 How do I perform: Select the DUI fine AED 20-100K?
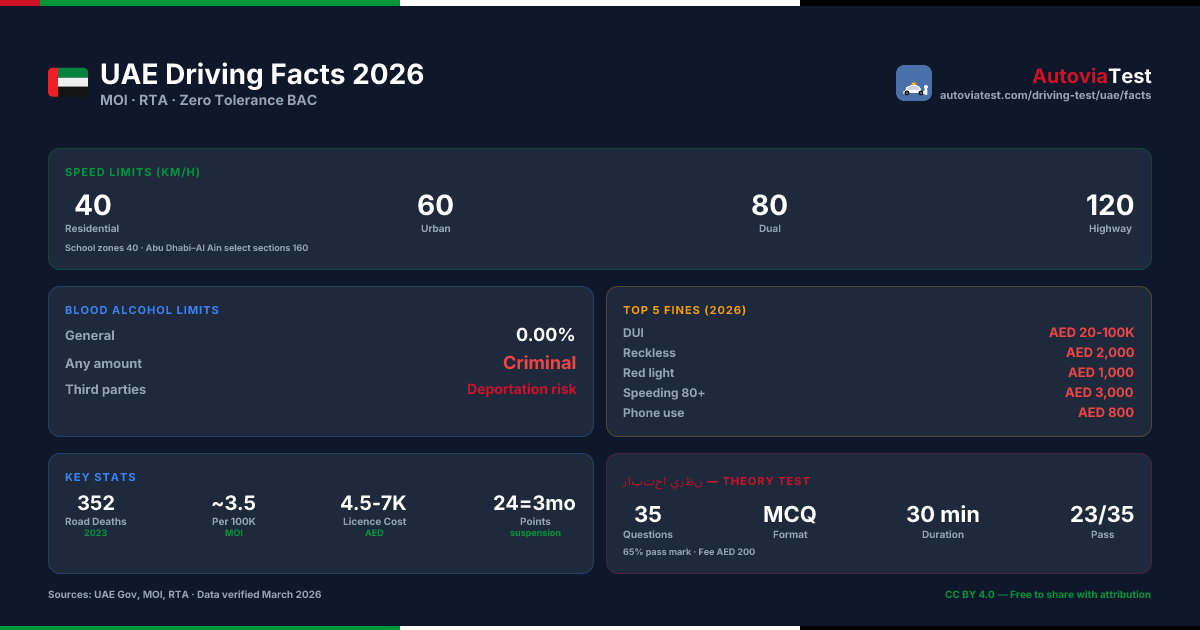click(1092, 333)
